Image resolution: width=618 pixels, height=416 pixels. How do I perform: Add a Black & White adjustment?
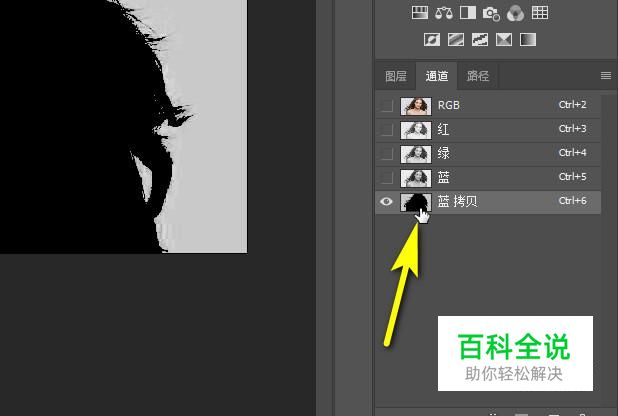[468, 13]
